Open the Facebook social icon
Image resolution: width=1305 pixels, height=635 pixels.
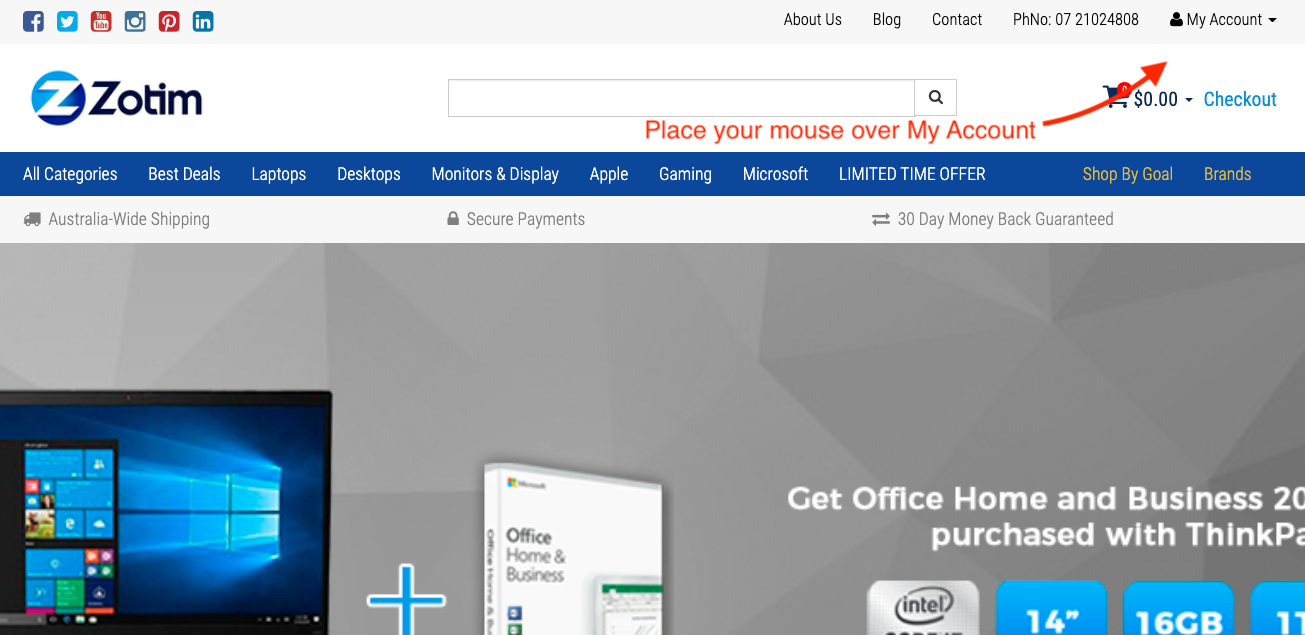(x=33, y=21)
